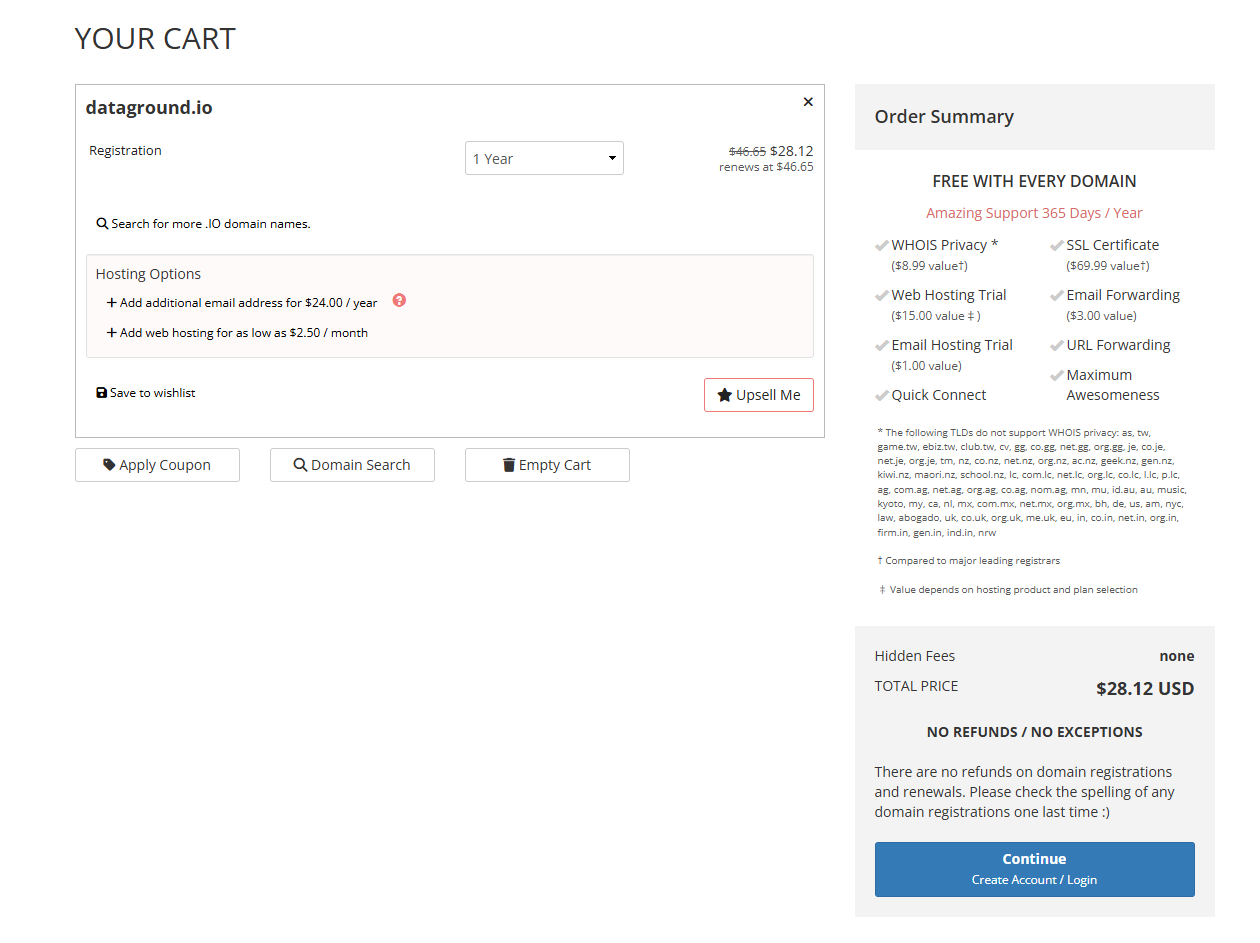Add additional email address for $24.00/year
This screenshot has height=943, width=1260.
point(248,303)
